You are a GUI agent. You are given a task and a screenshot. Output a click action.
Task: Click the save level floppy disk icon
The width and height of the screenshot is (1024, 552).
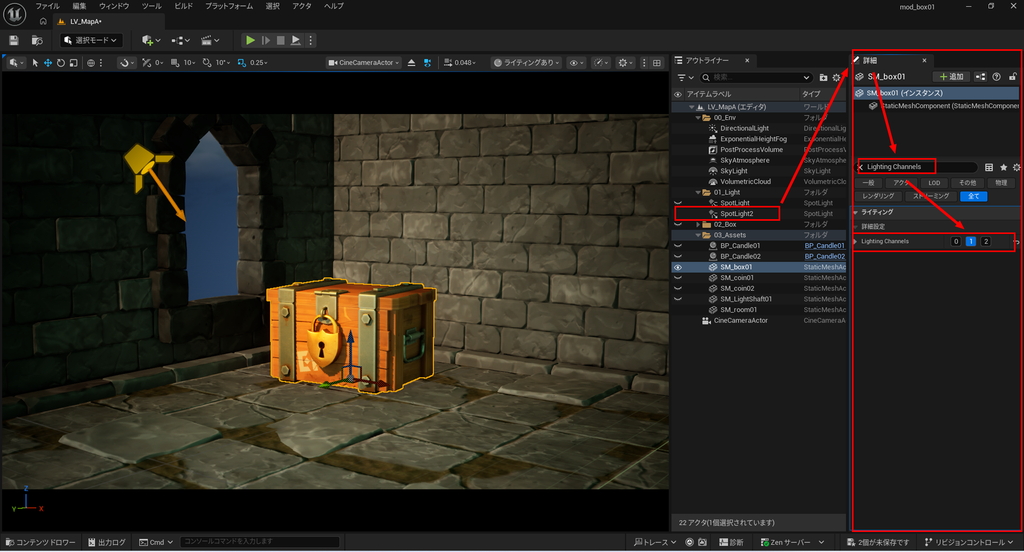click(14, 41)
